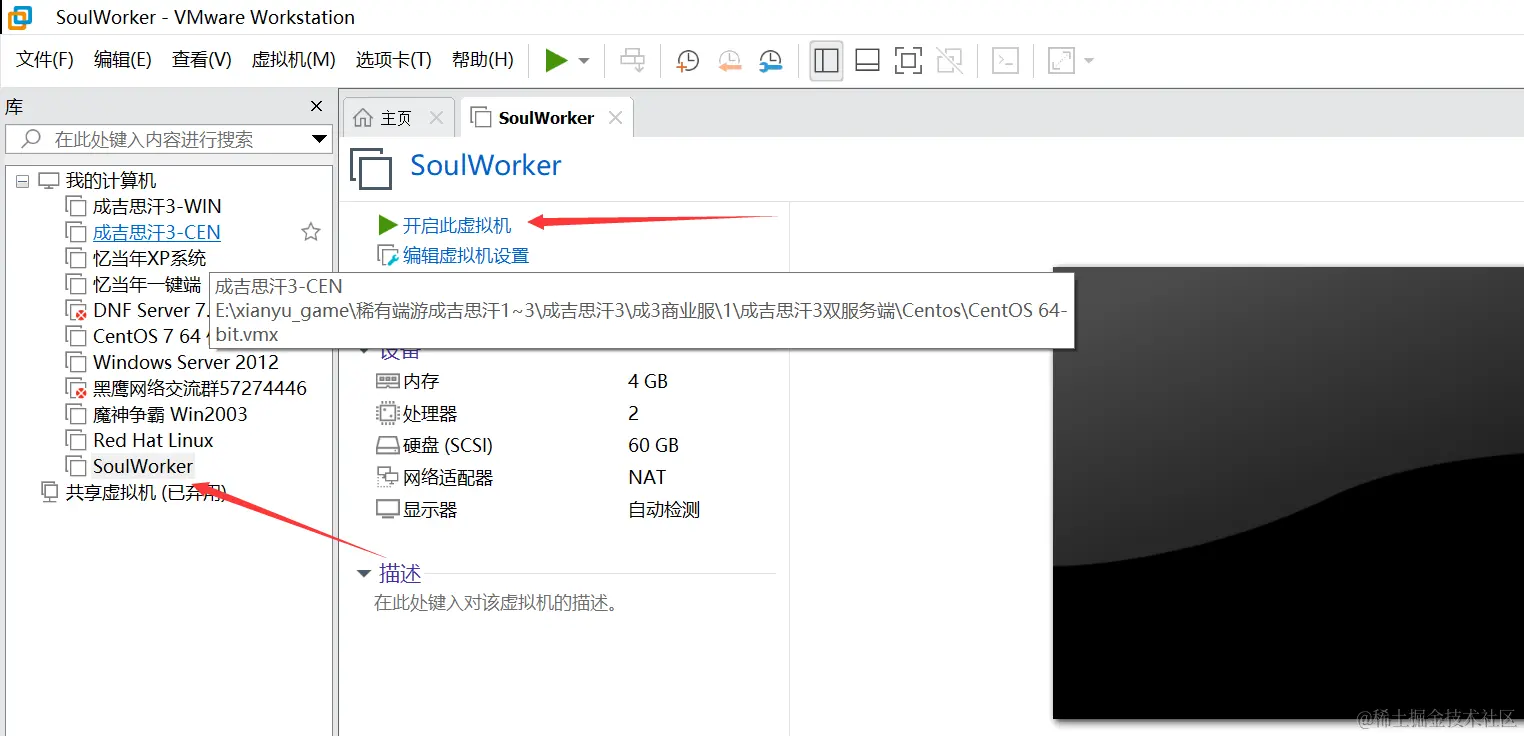Click the Revert to Snapshot icon
Viewport: 1524px width, 736px height.
[729, 60]
